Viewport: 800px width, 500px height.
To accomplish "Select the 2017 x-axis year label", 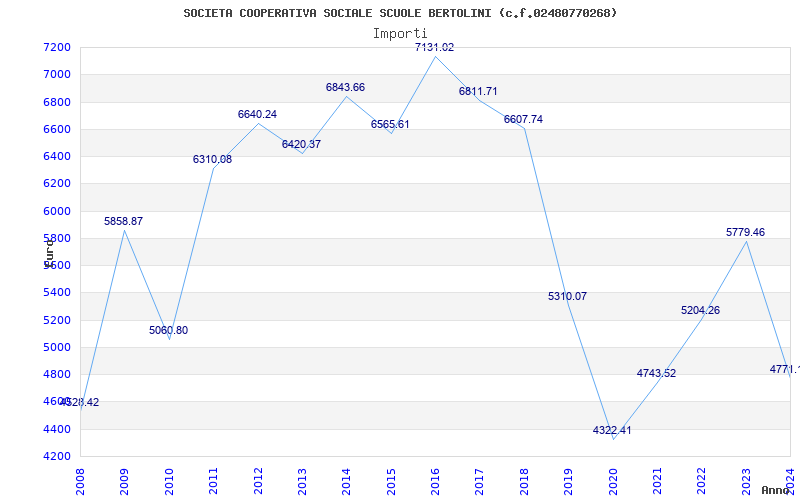I will point(480,481).
